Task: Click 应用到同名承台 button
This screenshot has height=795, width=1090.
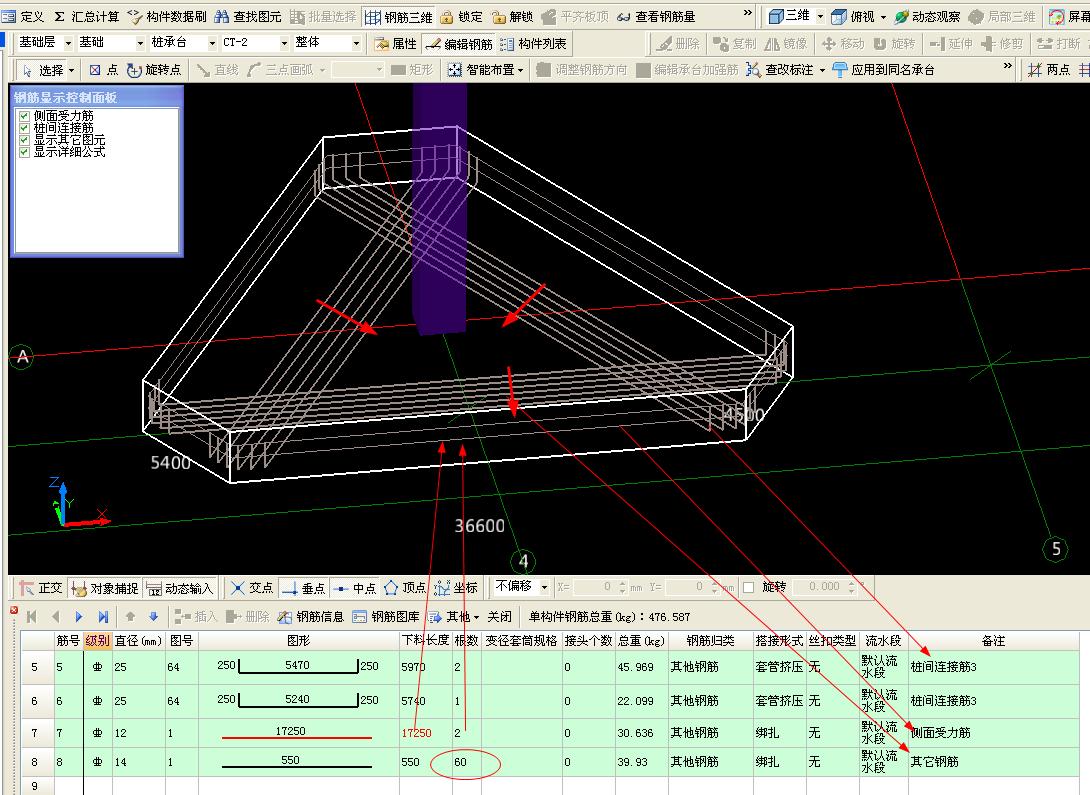Action: click(x=884, y=70)
